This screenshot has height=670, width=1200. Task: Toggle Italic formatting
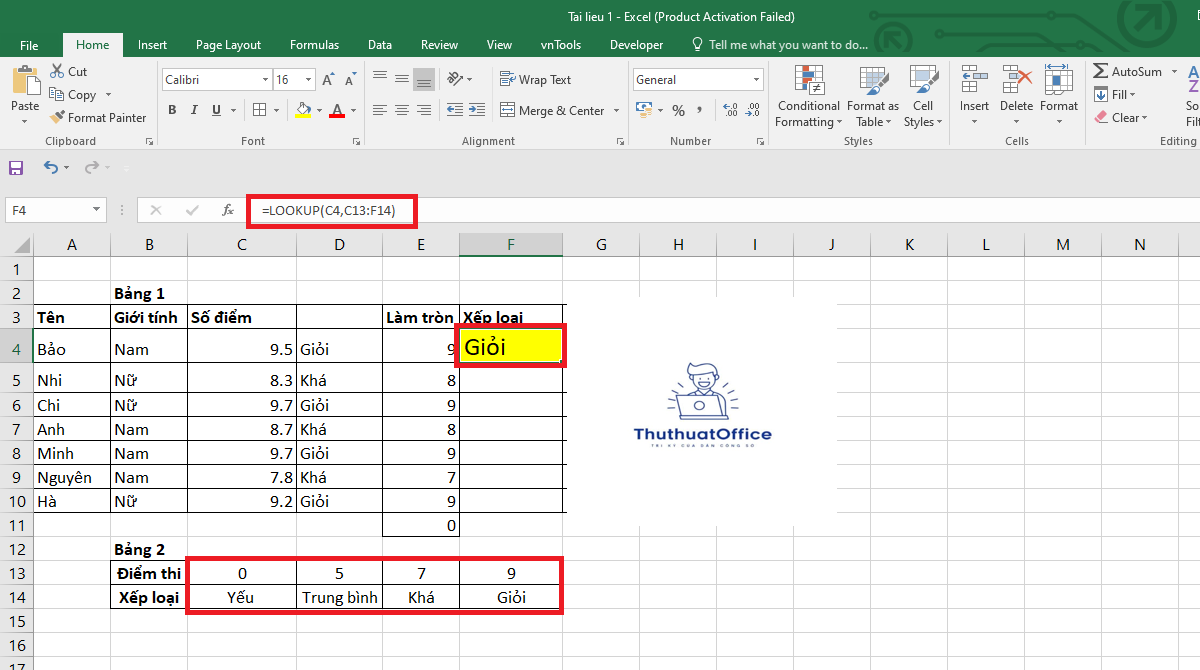(x=193, y=110)
